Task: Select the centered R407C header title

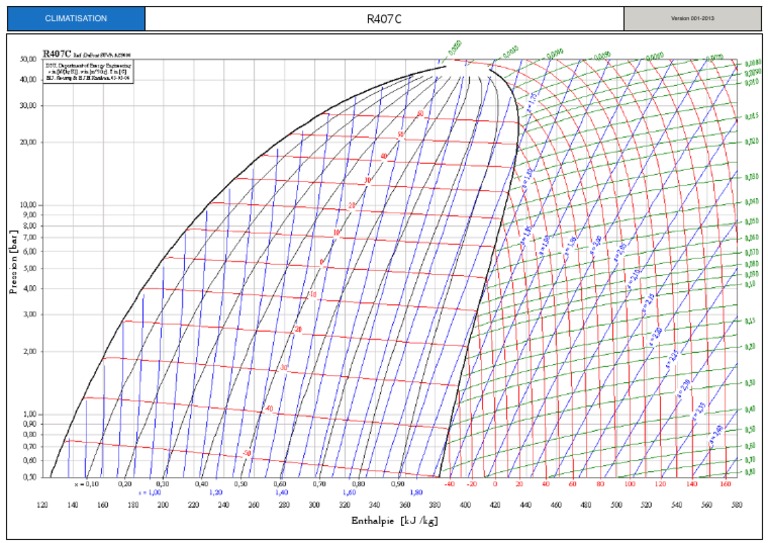Action: (x=384, y=19)
